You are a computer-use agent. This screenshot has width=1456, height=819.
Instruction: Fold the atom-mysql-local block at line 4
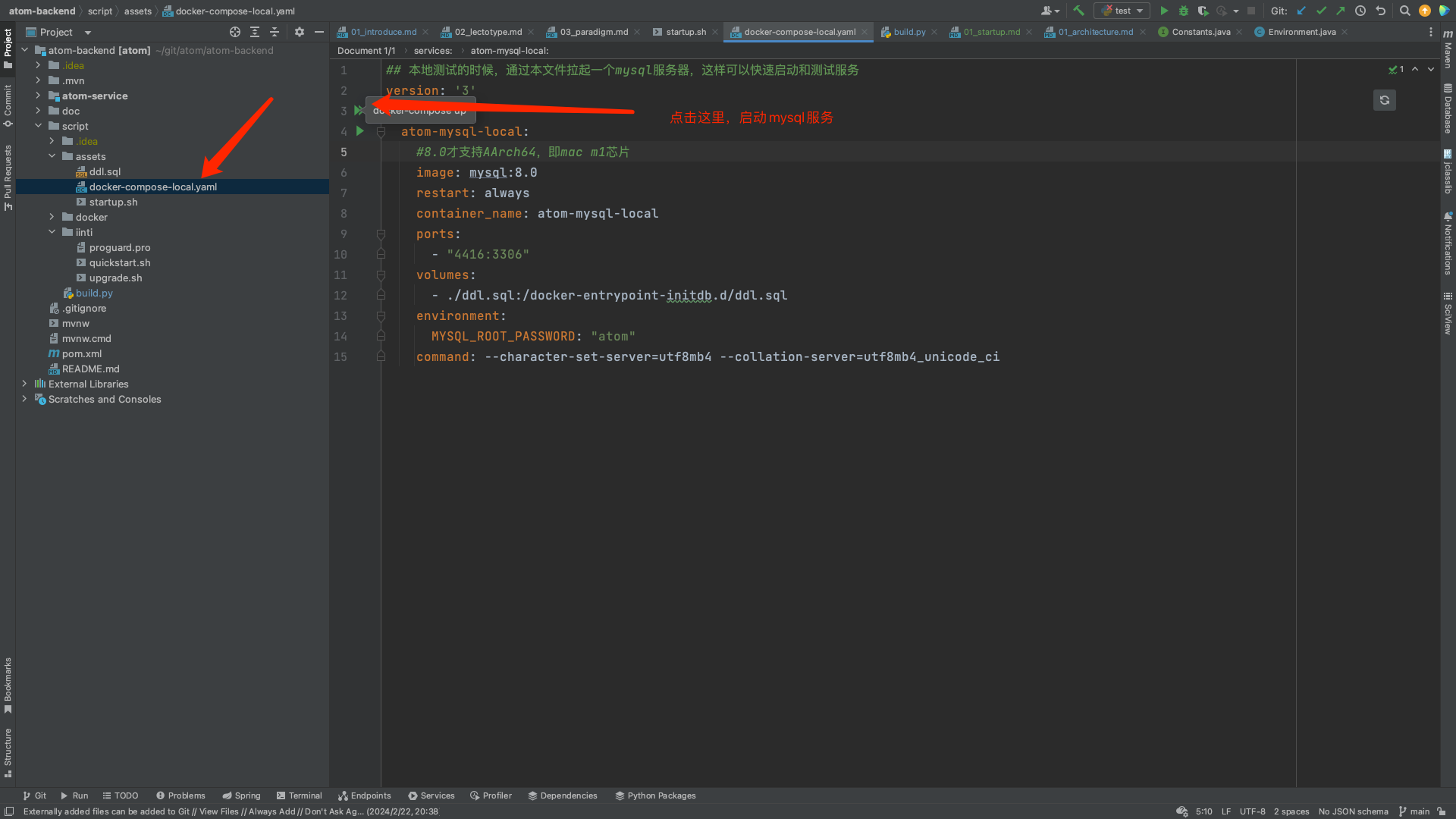click(x=381, y=132)
